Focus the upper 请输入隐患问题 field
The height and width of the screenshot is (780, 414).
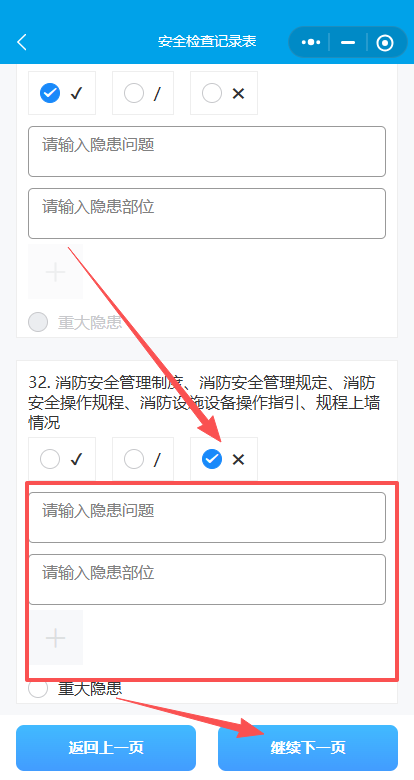[207, 151]
